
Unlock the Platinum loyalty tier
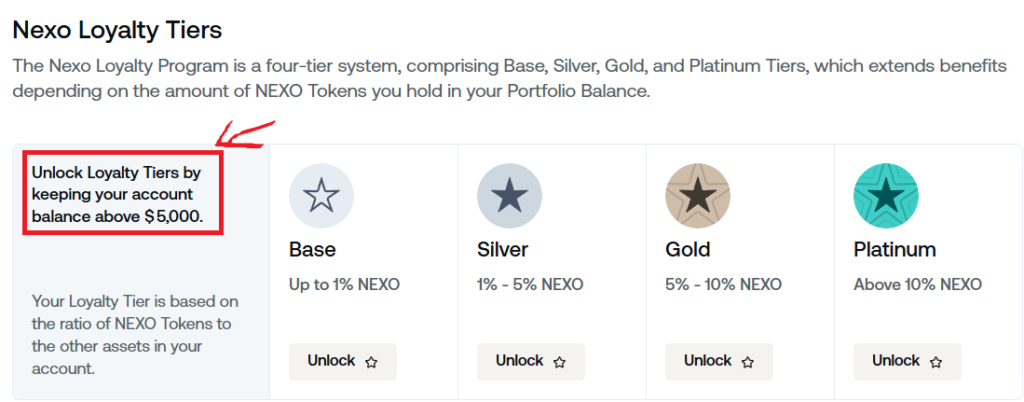[x=907, y=362]
